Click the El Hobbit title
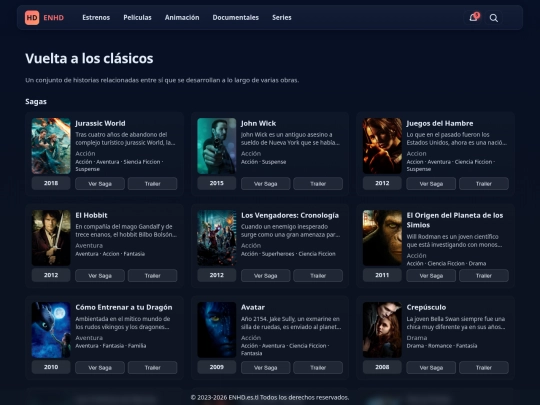 coord(91,215)
